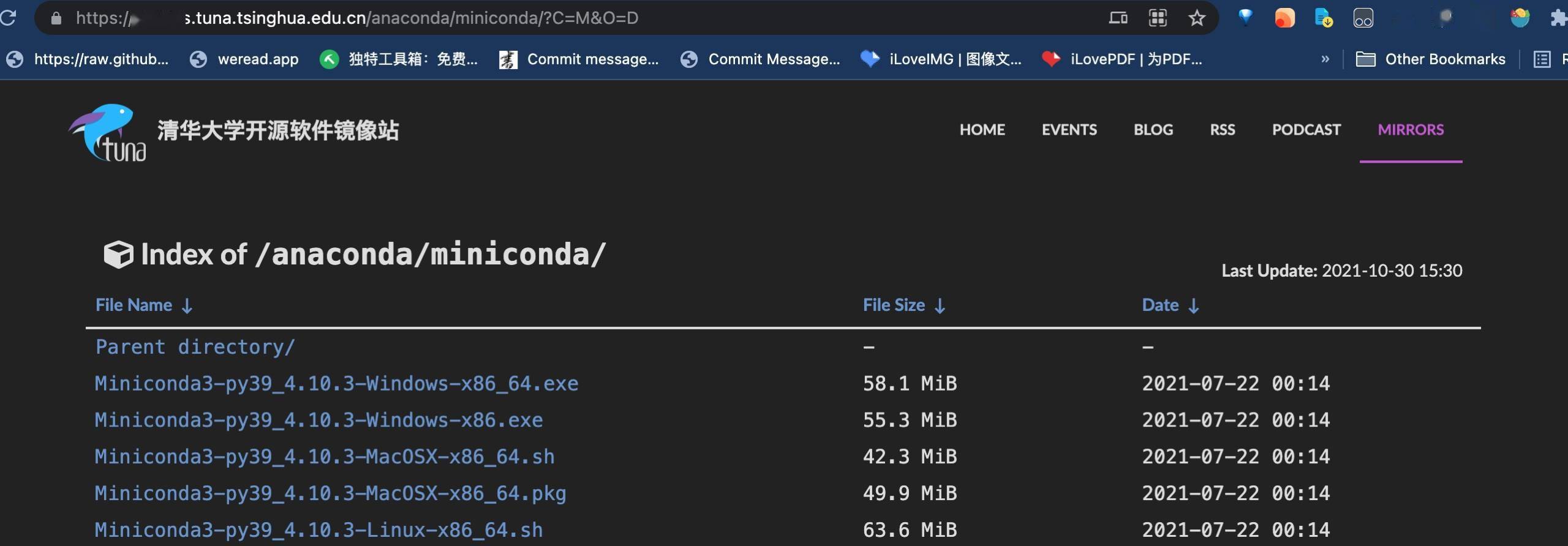The height and width of the screenshot is (546, 1568).
Task: Click the blurred extension icon in toolbar
Action: [1445, 18]
